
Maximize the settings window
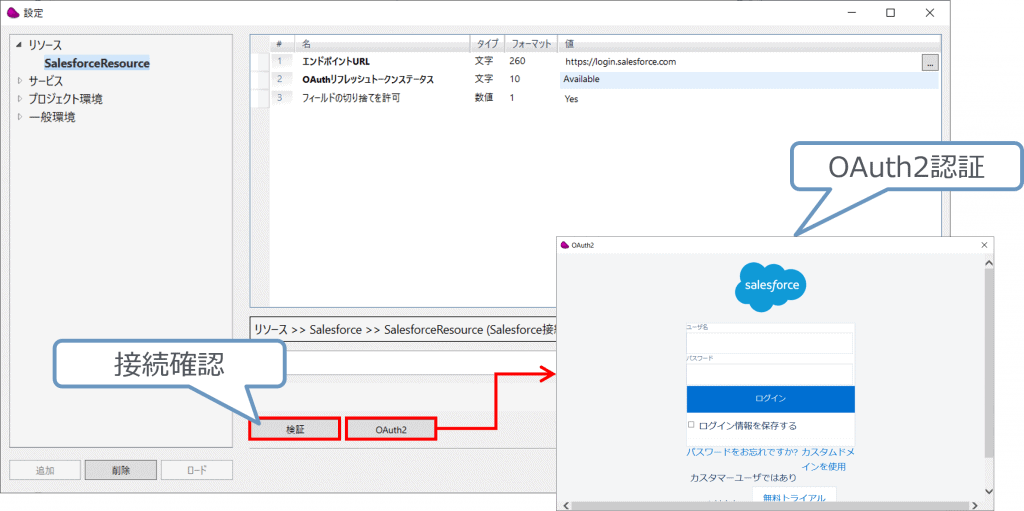pos(890,13)
